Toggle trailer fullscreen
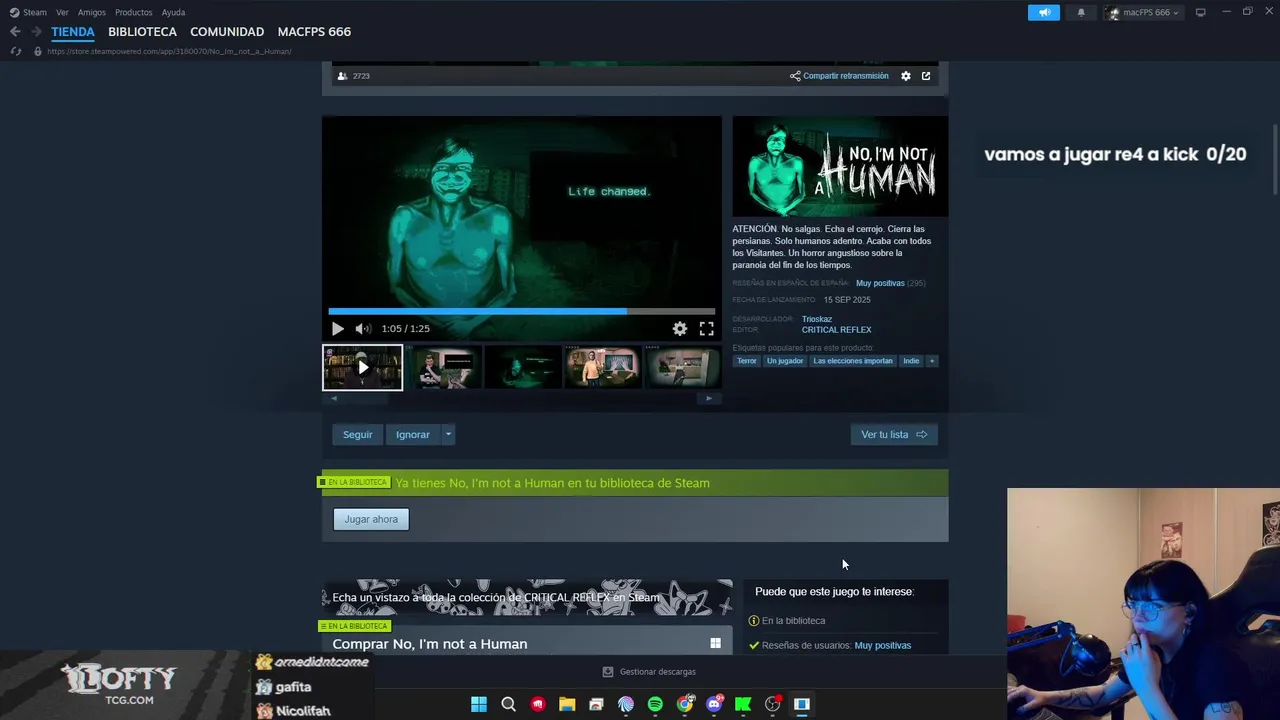The width and height of the screenshot is (1280, 720). tap(706, 329)
